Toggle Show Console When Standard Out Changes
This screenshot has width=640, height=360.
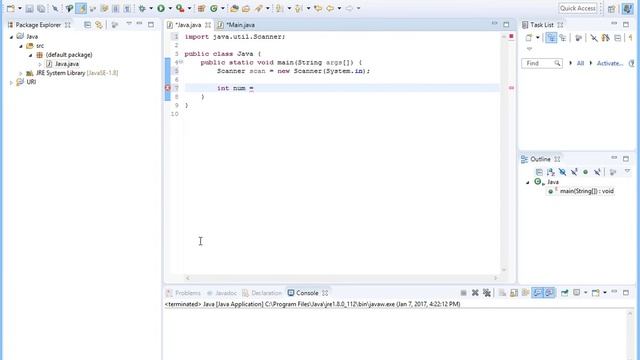click(x=538, y=293)
